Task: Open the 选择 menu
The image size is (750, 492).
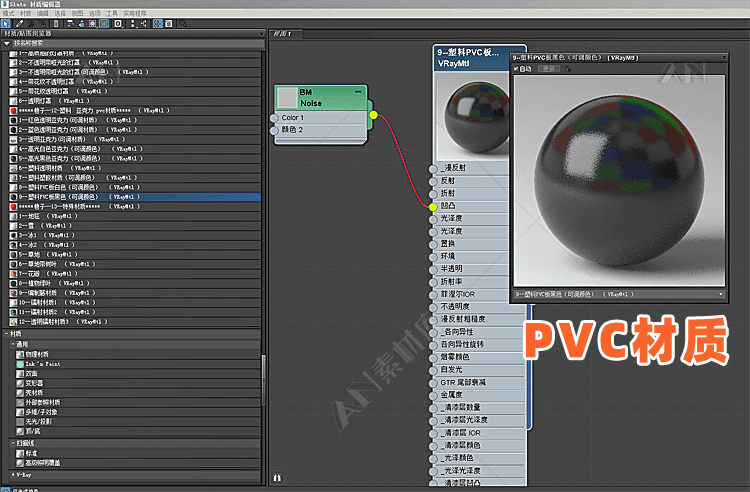Action: (60, 13)
